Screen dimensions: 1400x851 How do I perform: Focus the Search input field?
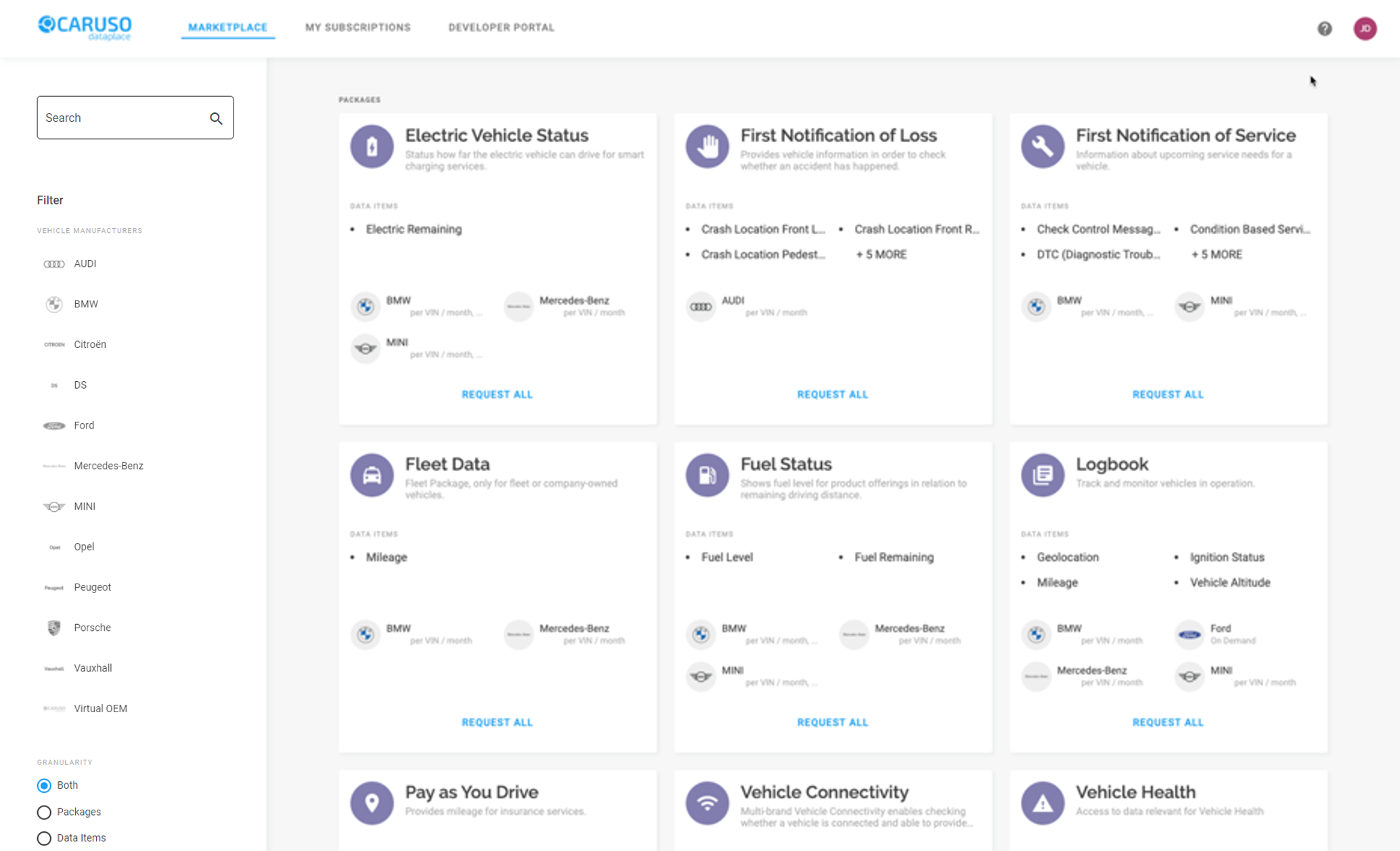coord(135,118)
